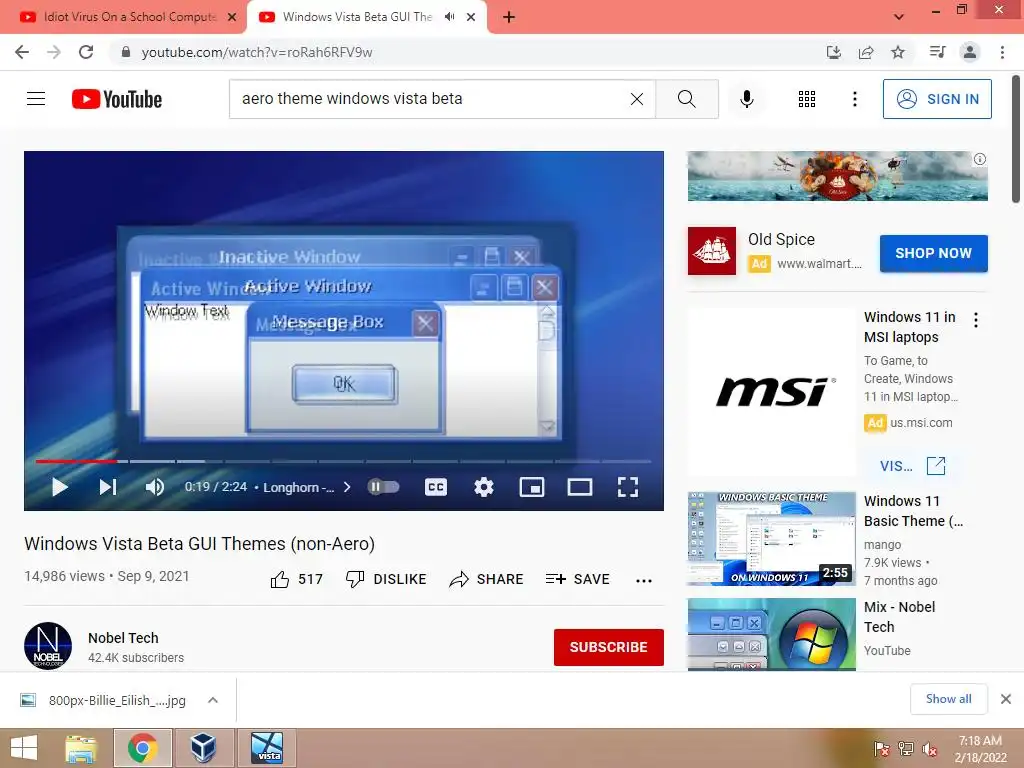Open the Windows Start button

[x=24, y=748]
